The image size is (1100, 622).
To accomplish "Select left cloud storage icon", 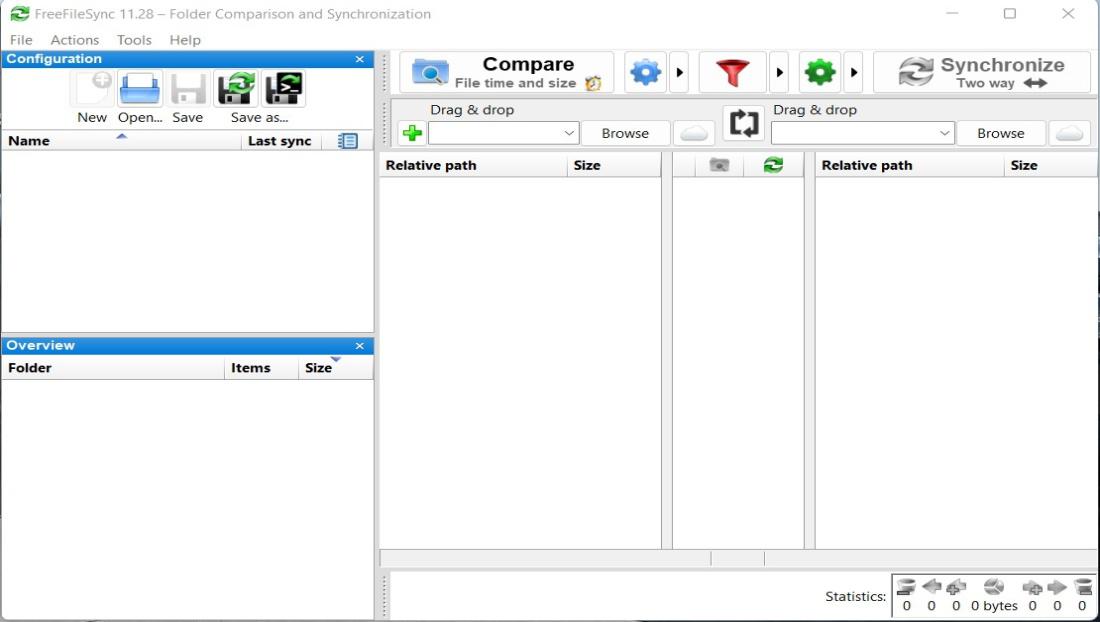I will 694,133.
